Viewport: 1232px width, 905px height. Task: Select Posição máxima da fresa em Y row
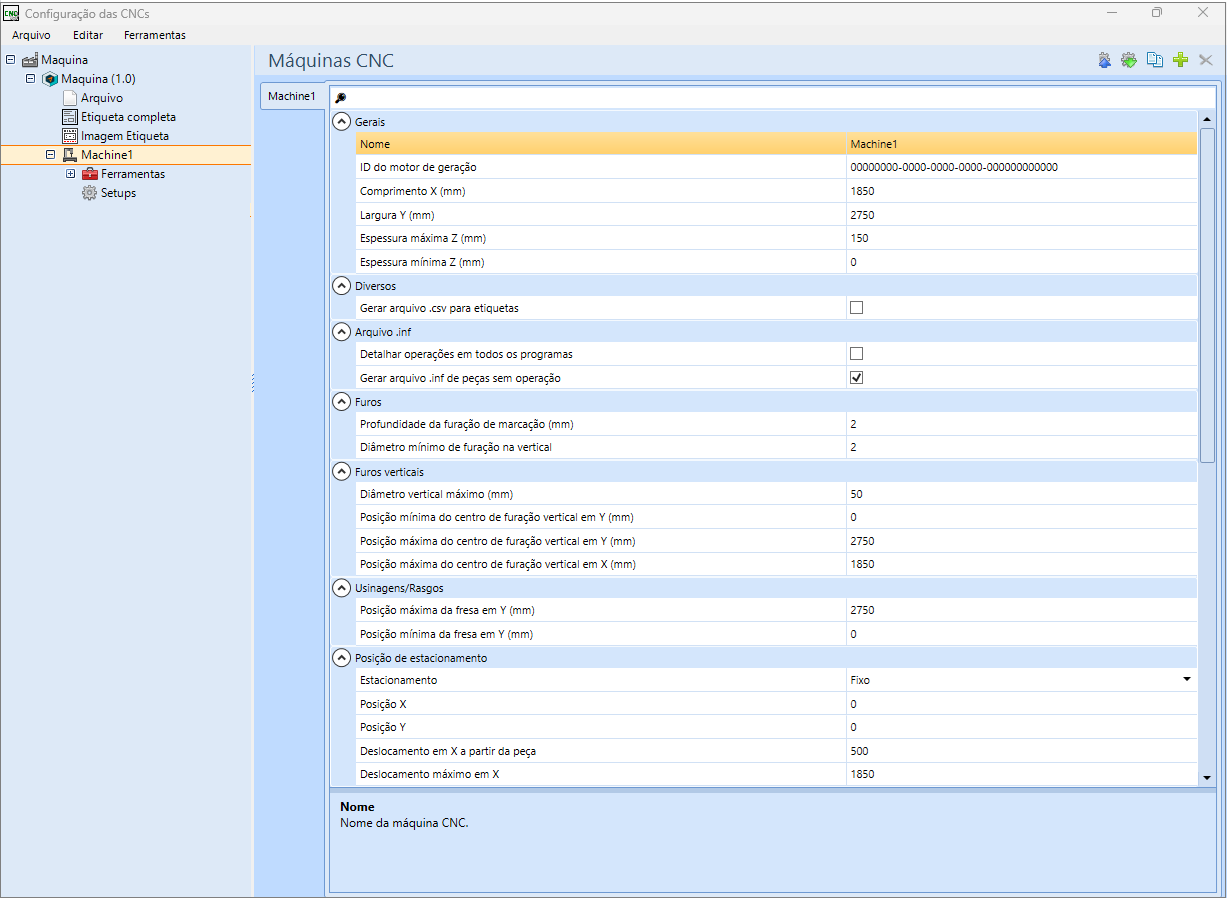(x=776, y=611)
